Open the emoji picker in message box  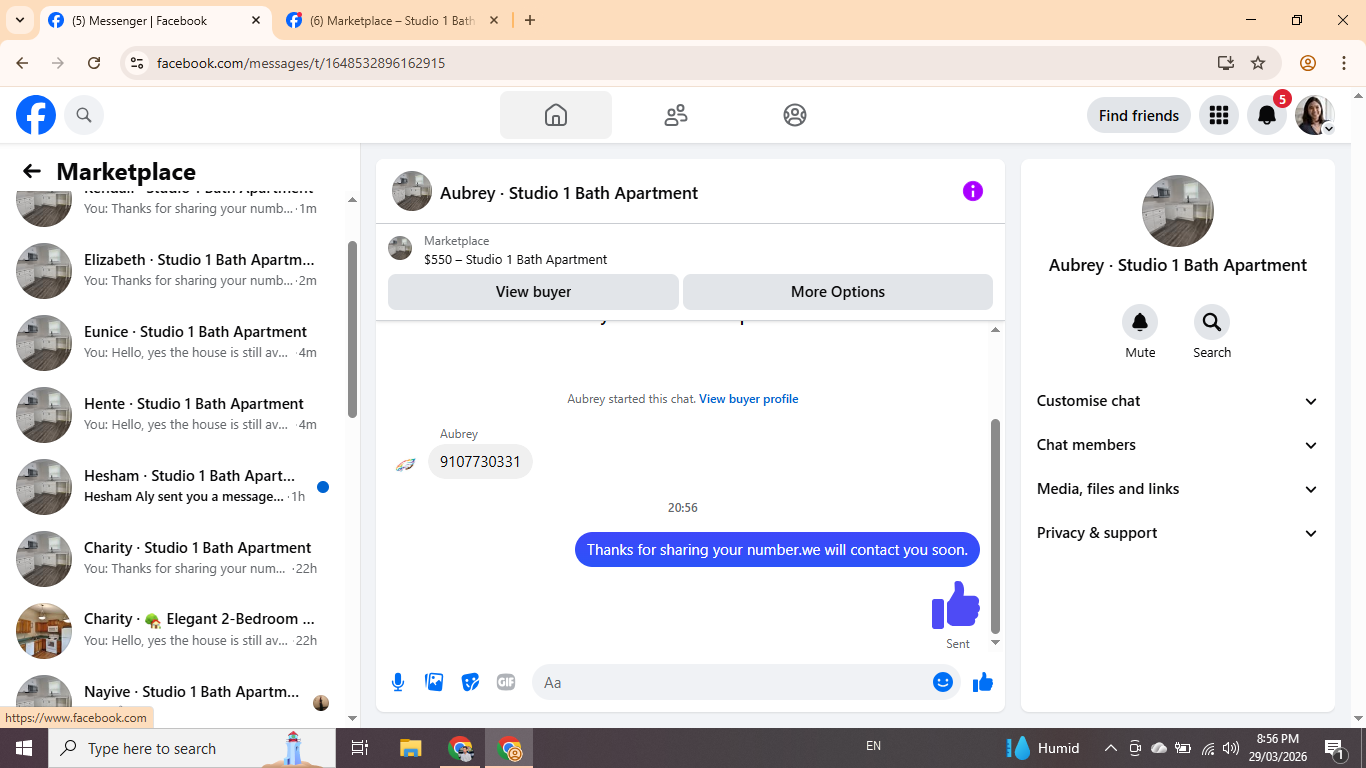tap(943, 682)
